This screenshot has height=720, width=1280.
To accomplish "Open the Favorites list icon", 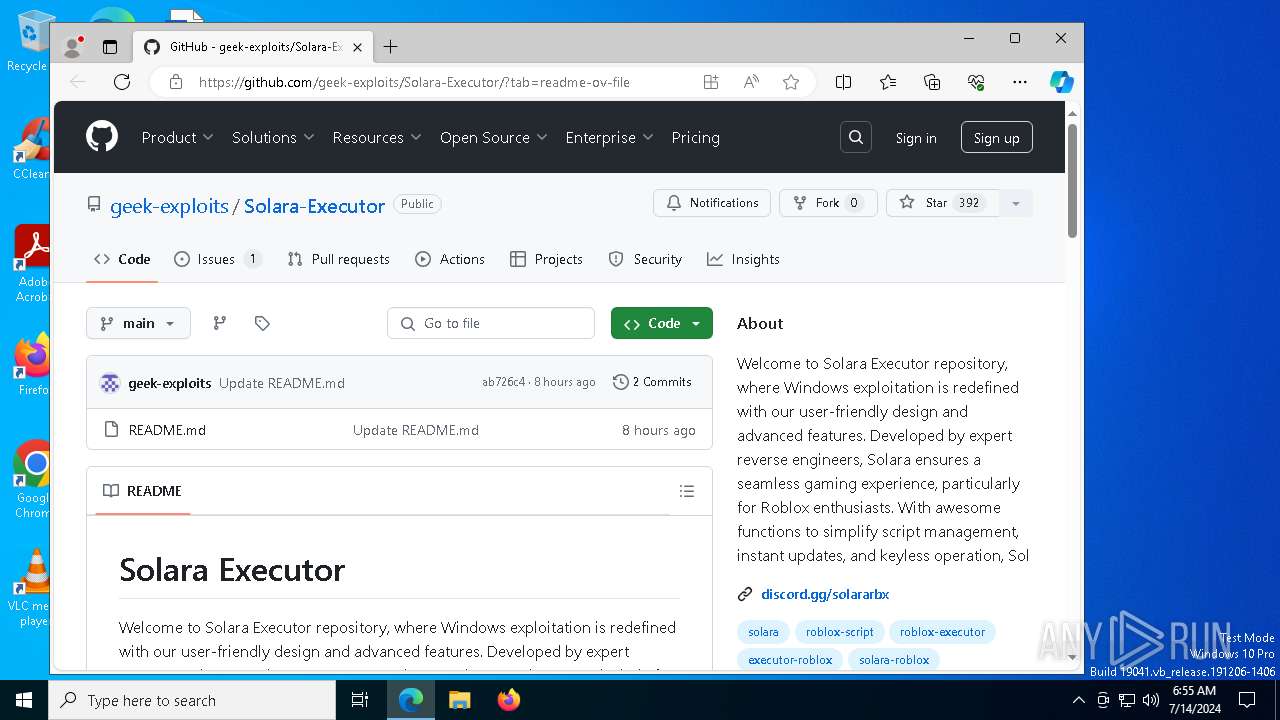I will 888,82.
